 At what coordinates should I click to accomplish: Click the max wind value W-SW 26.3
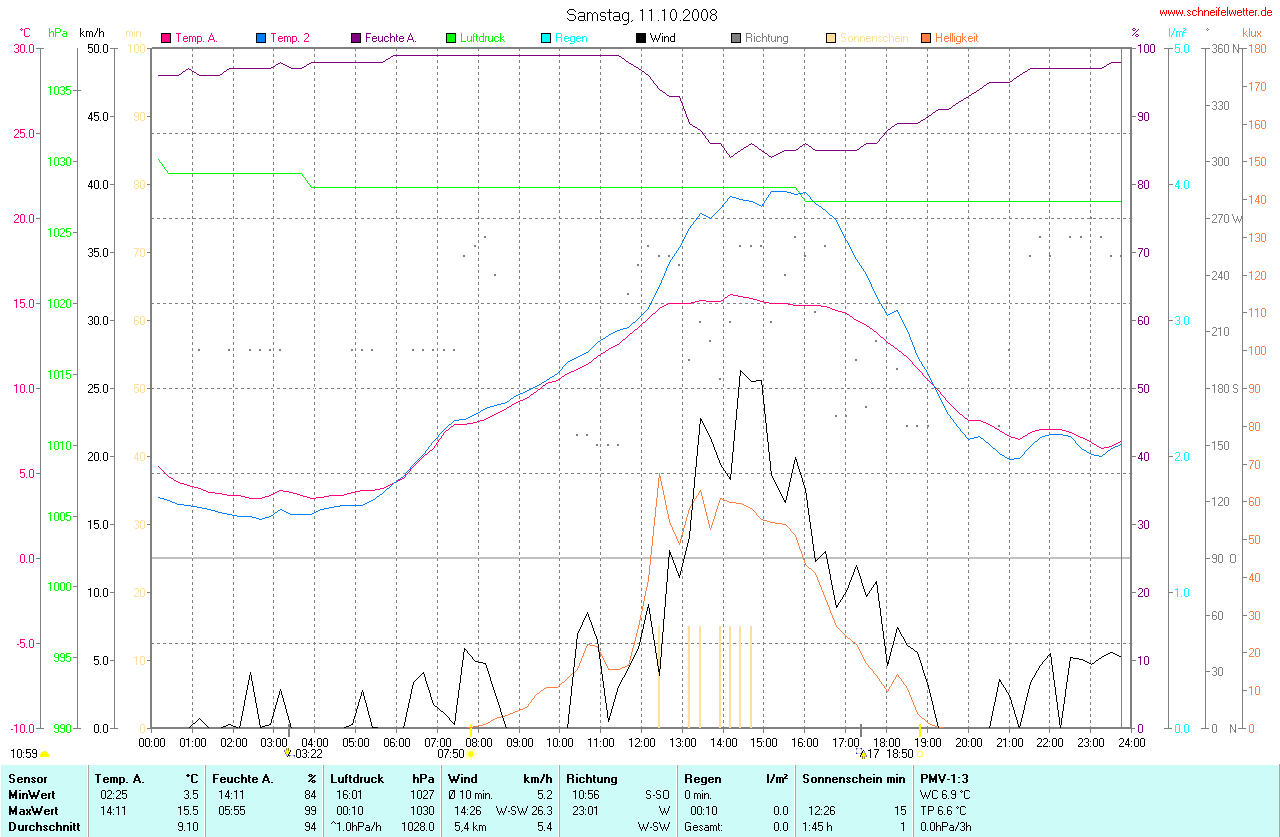pos(524,810)
